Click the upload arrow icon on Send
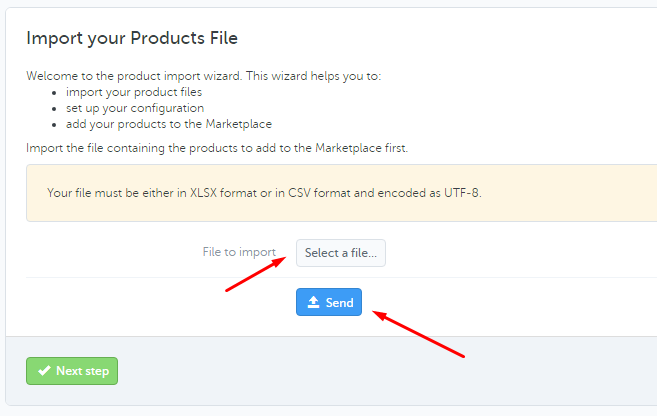 coord(313,302)
